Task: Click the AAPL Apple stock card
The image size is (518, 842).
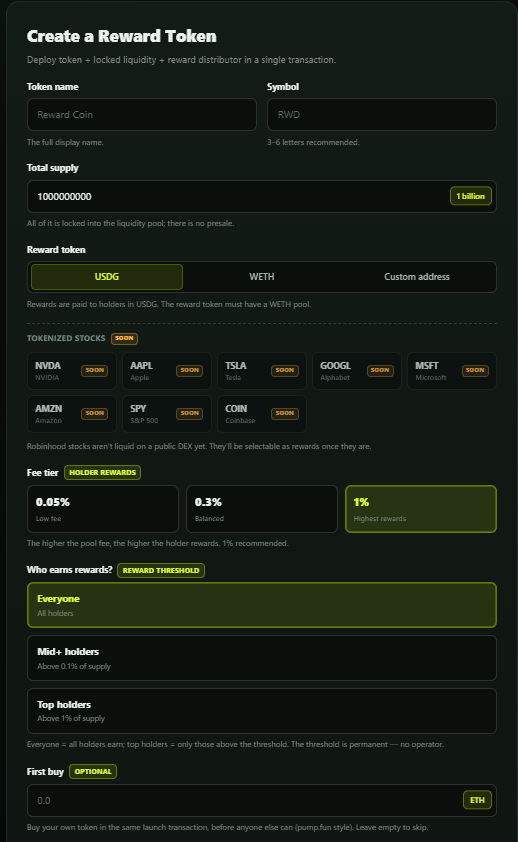Action: (167, 371)
